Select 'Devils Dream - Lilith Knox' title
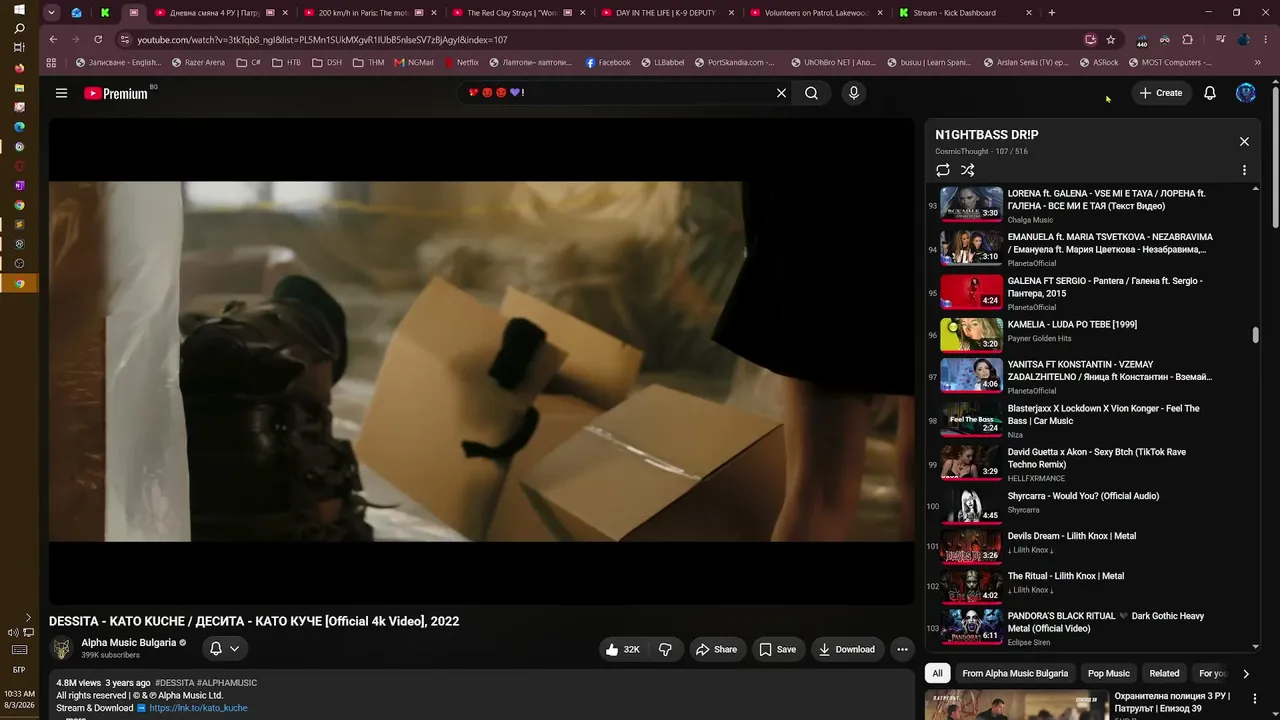This screenshot has width=1280, height=720. point(1071,536)
